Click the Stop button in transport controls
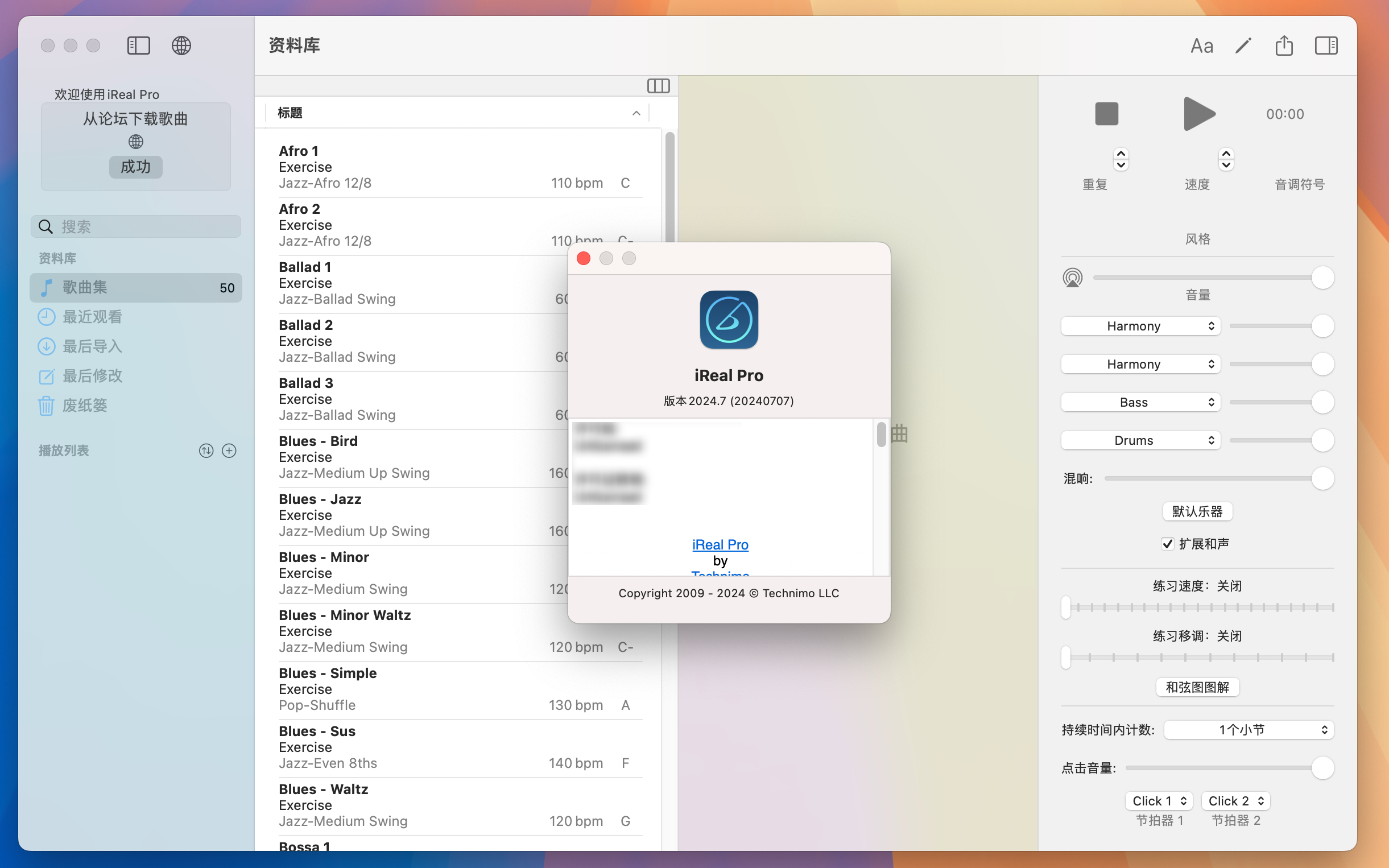 [x=1107, y=113]
